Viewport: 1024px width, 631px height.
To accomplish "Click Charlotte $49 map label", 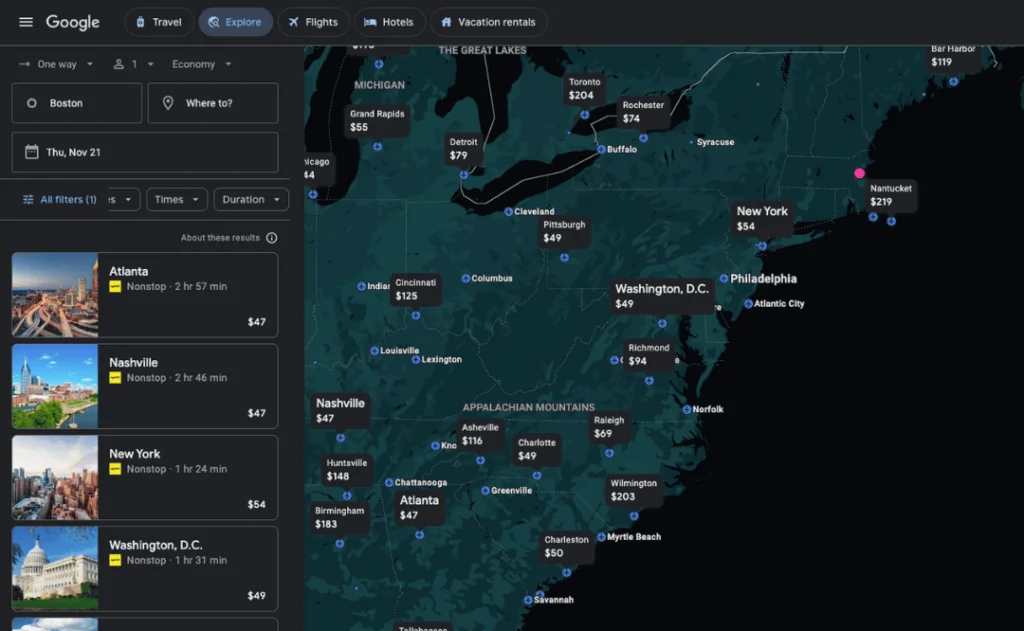I will pyautogui.click(x=537, y=449).
